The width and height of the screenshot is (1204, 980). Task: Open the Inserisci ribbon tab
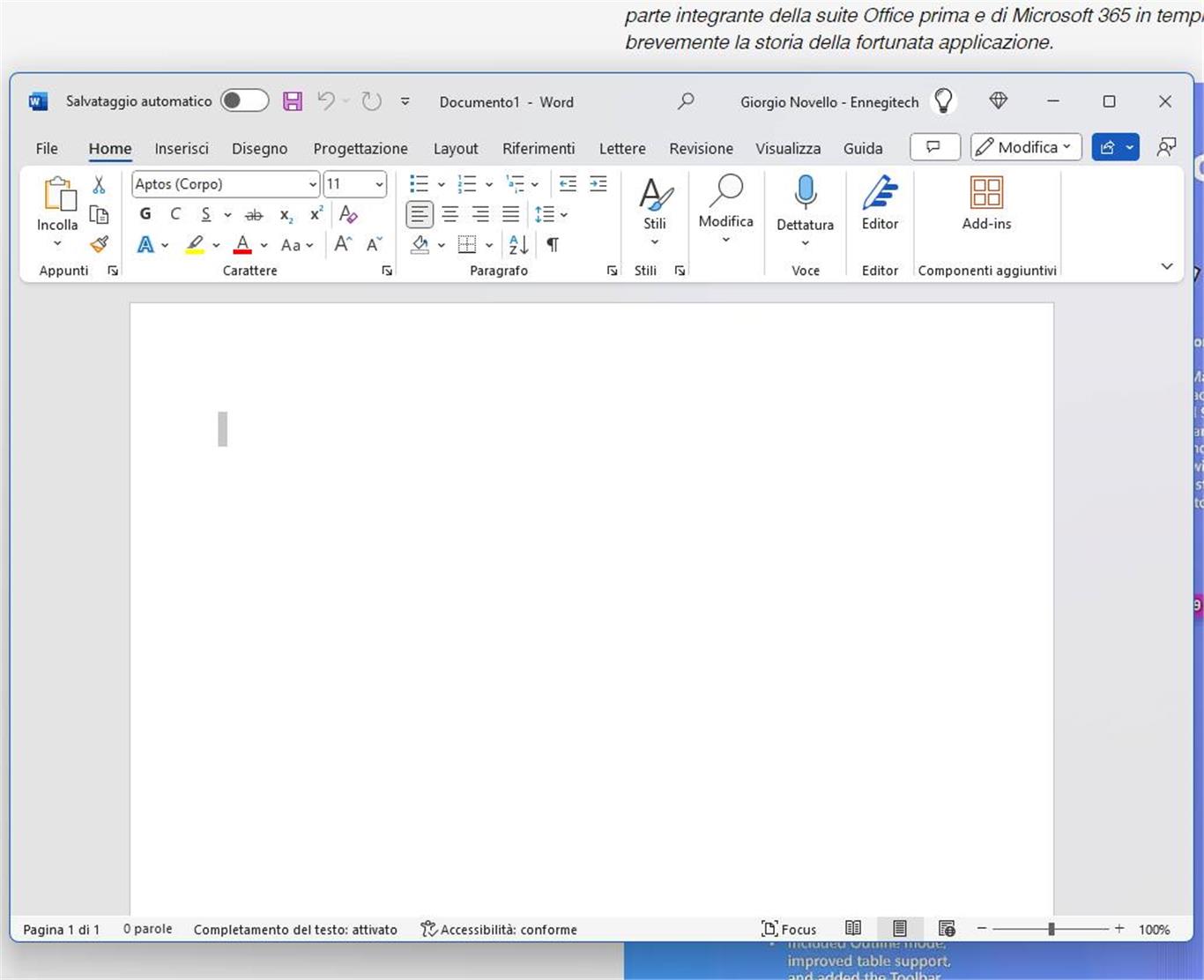coord(182,148)
